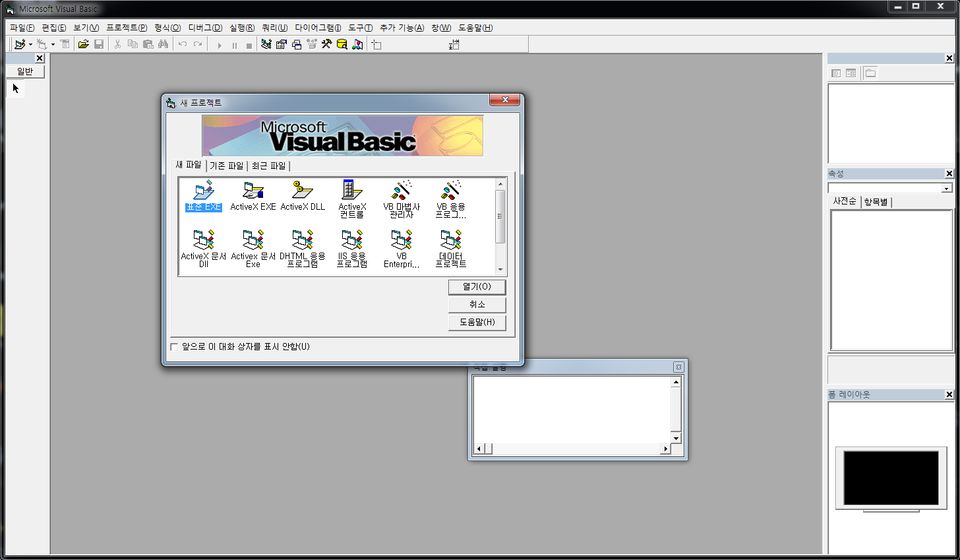
Task: Click scroll-down arrow of project list
Action: (x=500, y=269)
